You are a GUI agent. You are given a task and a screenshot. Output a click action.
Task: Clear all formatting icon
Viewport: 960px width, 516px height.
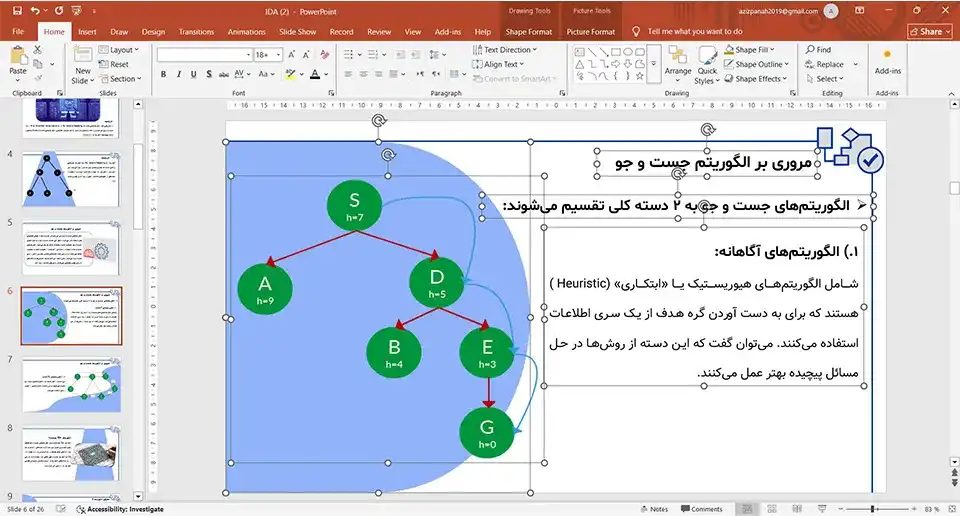(324, 54)
